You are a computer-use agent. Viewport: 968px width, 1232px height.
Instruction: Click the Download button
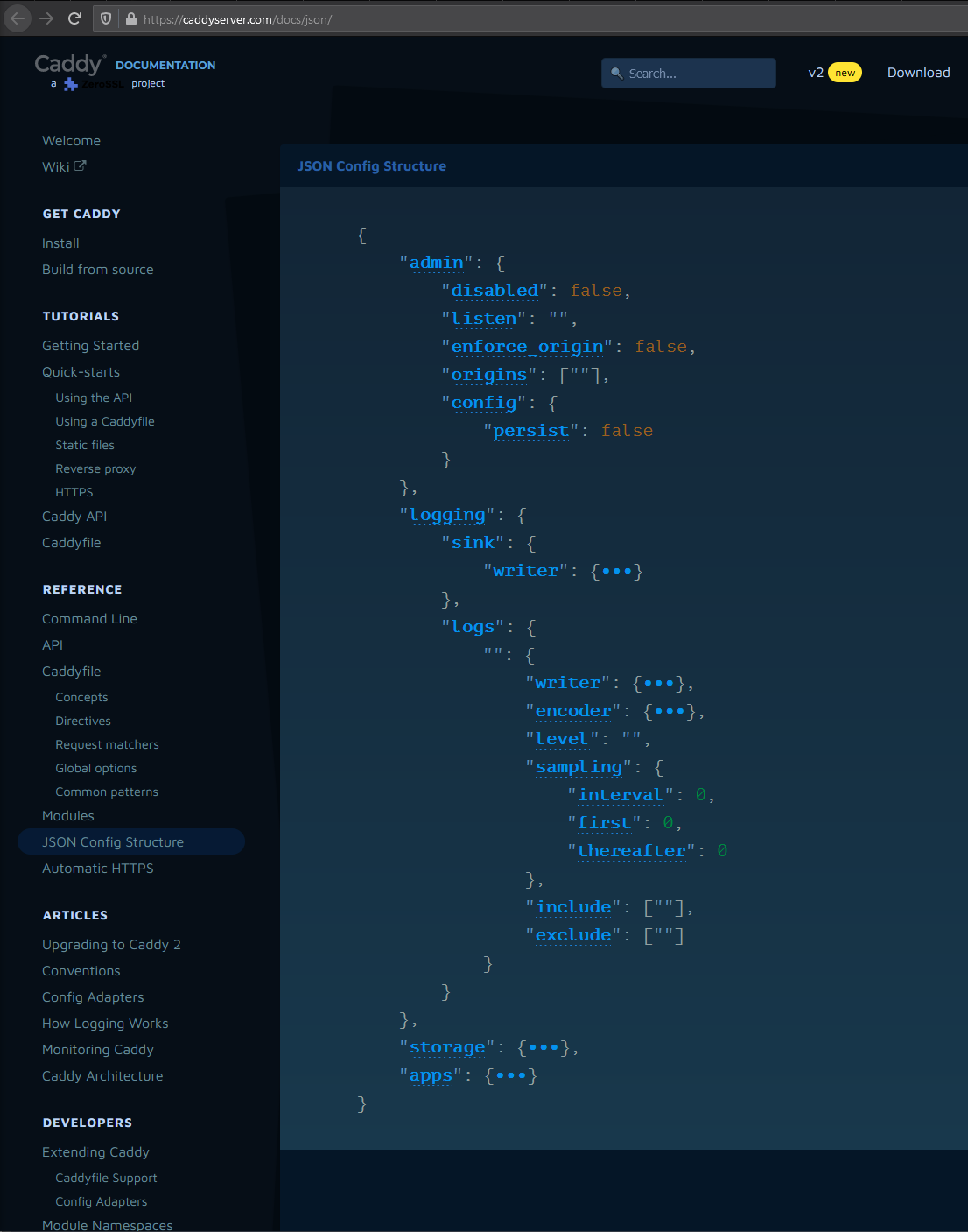click(x=918, y=73)
